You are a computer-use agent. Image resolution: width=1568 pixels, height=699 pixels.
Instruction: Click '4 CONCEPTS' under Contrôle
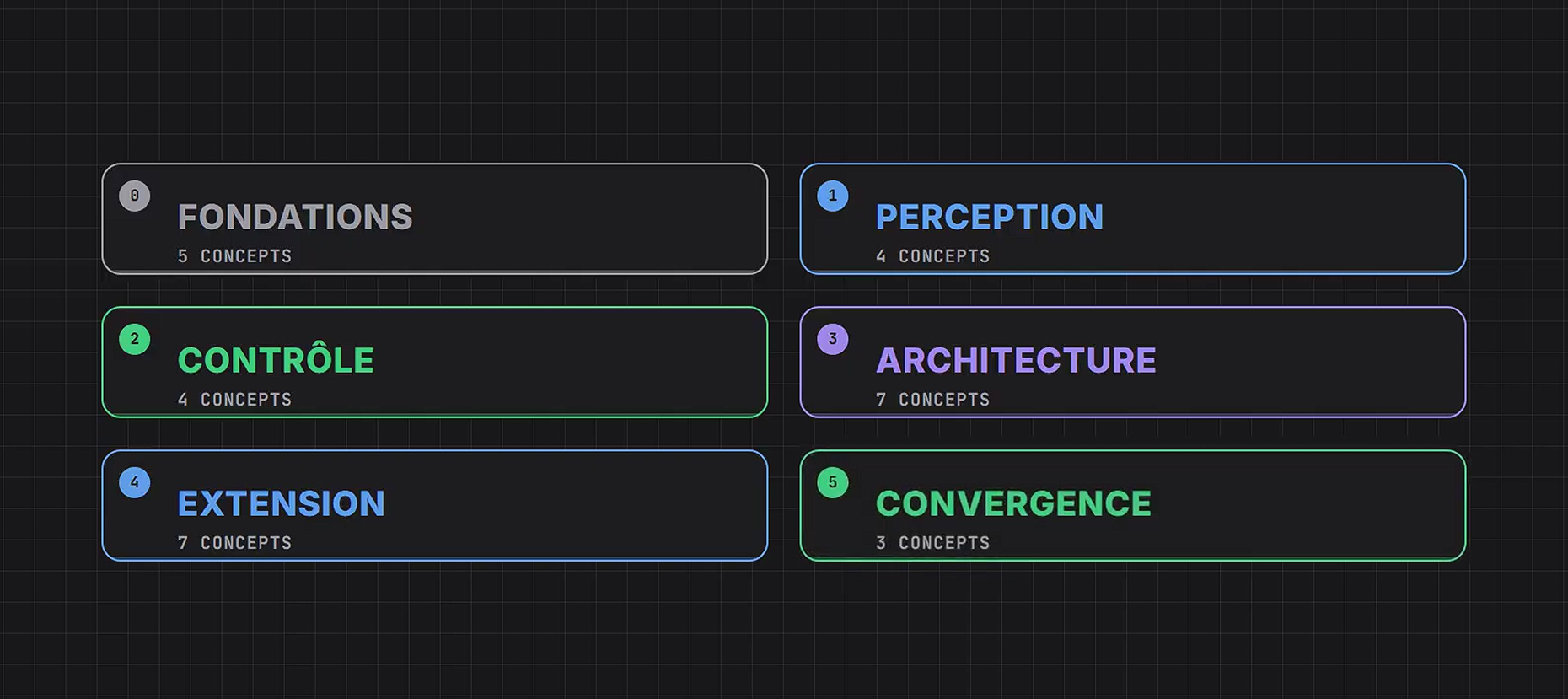[x=234, y=400]
